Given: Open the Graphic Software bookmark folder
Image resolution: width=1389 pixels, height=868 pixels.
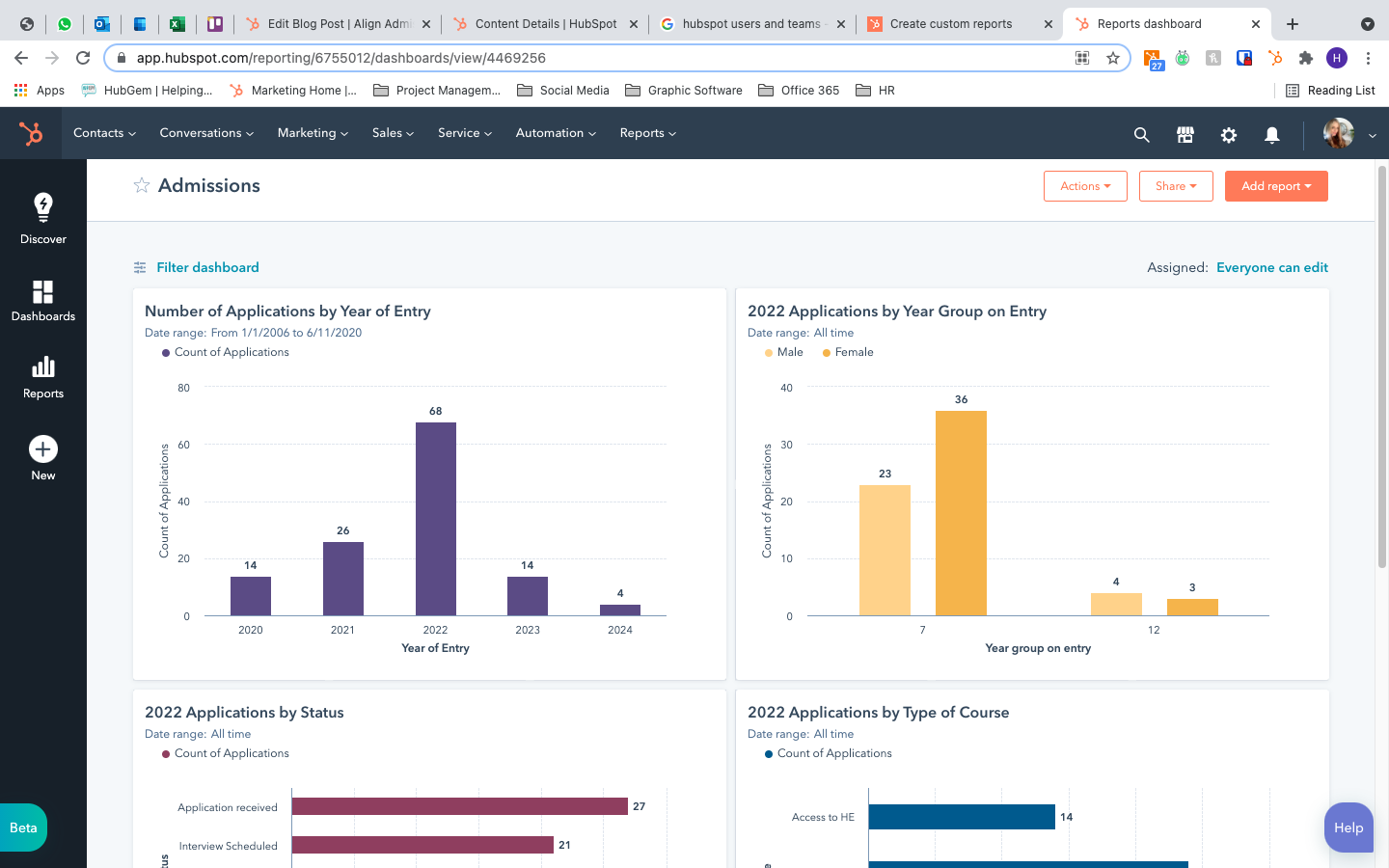Looking at the screenshot, I should coord(684,91).
